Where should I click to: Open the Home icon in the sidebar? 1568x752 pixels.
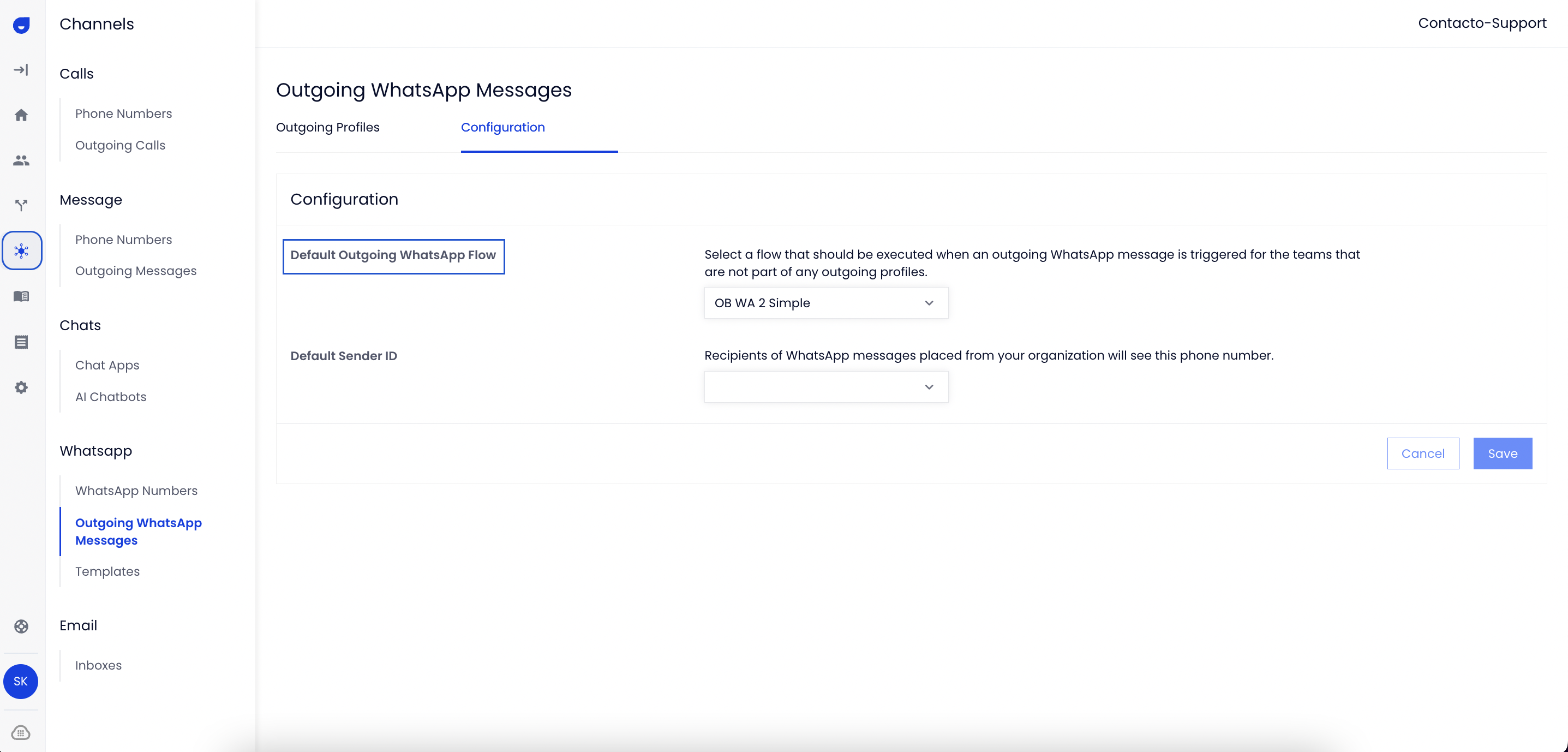pyautogui.click(x=21, y=115)
